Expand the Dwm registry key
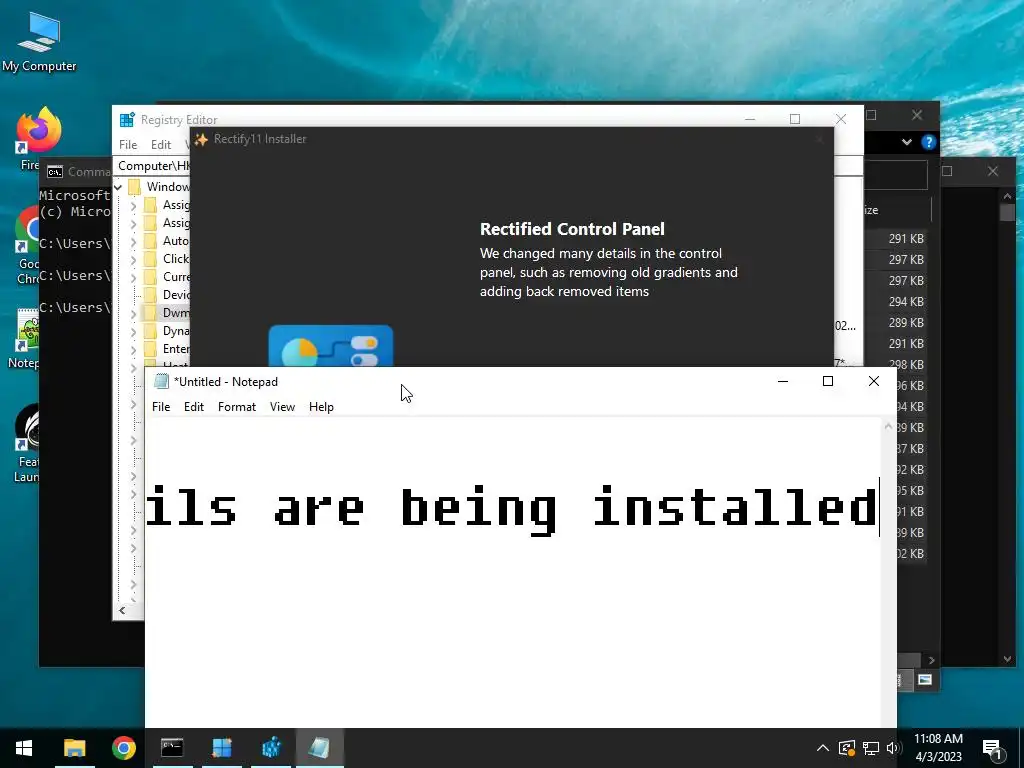This screenshot has width=1024, height=768. click(133, 313)
